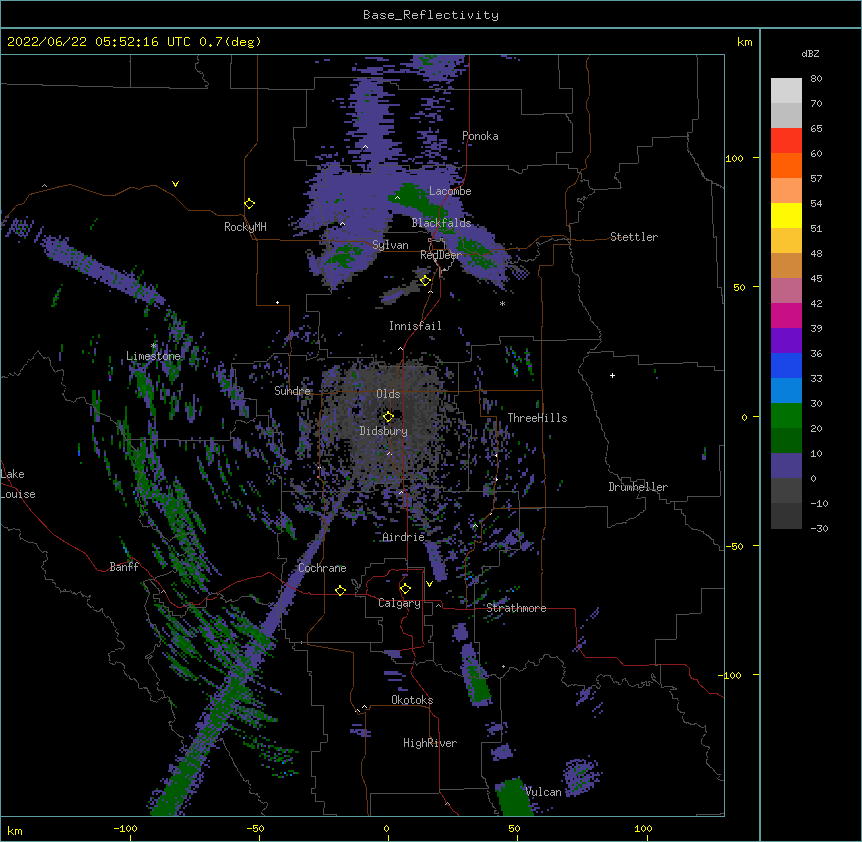862x842 pixels.
Task: Click the Okotoks town label
Action: [x=412, y=700]
